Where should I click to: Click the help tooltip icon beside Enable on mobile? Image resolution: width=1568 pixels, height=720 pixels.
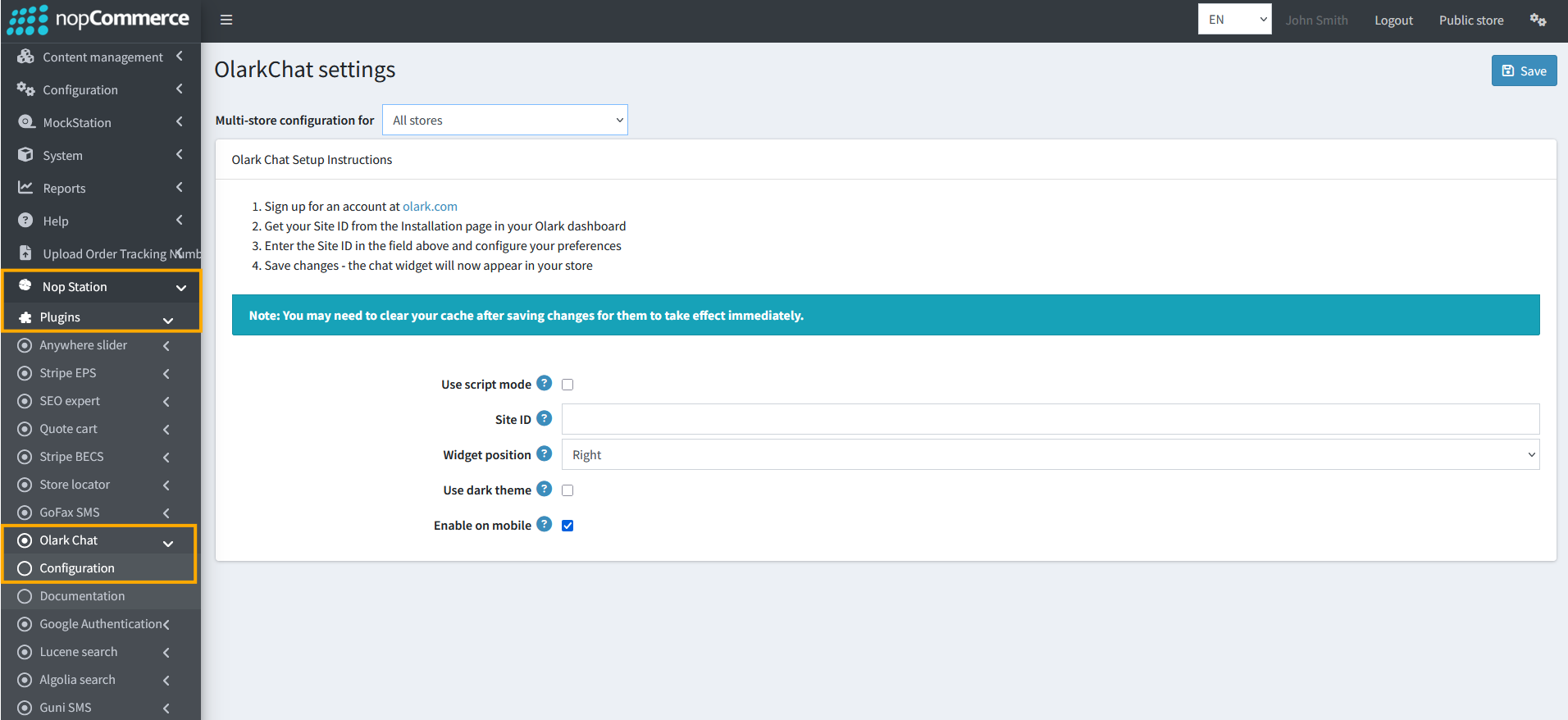click(544, 524)
